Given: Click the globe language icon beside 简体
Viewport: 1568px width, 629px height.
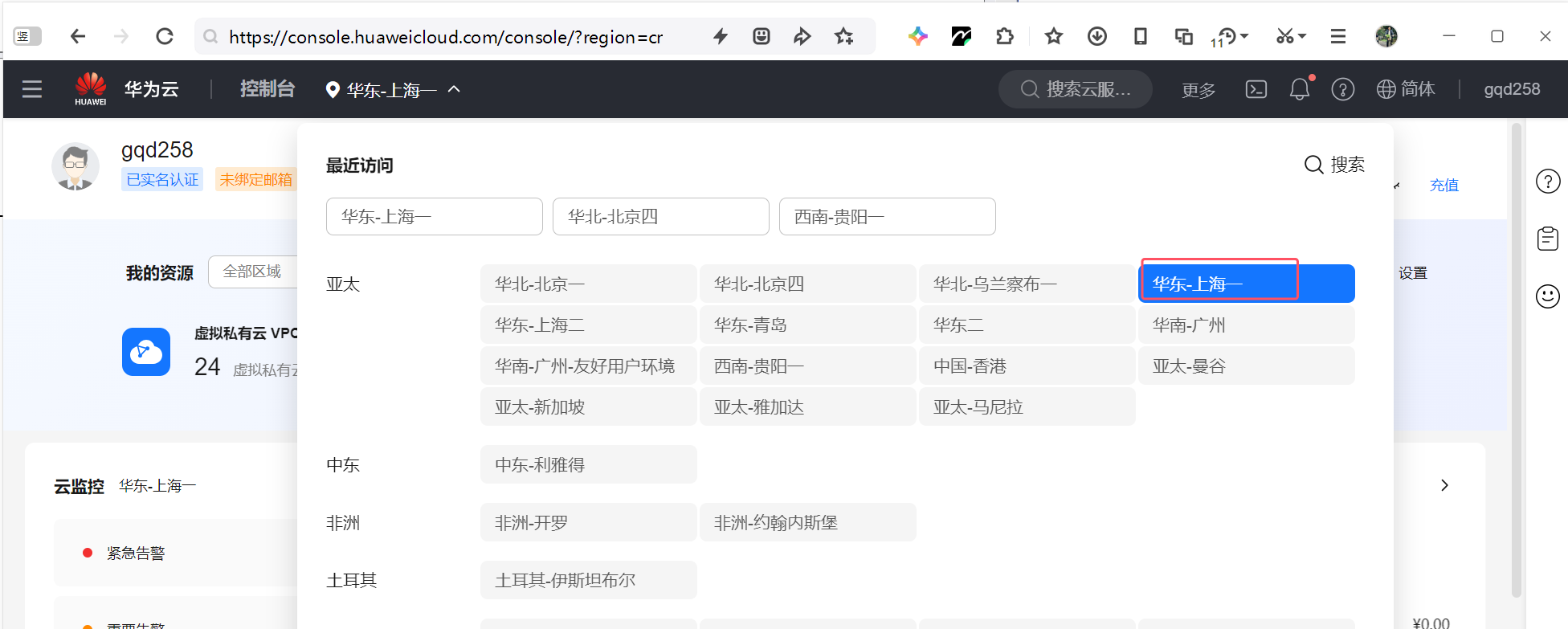Looking at the screenshot, I should tap(1386, 89).
